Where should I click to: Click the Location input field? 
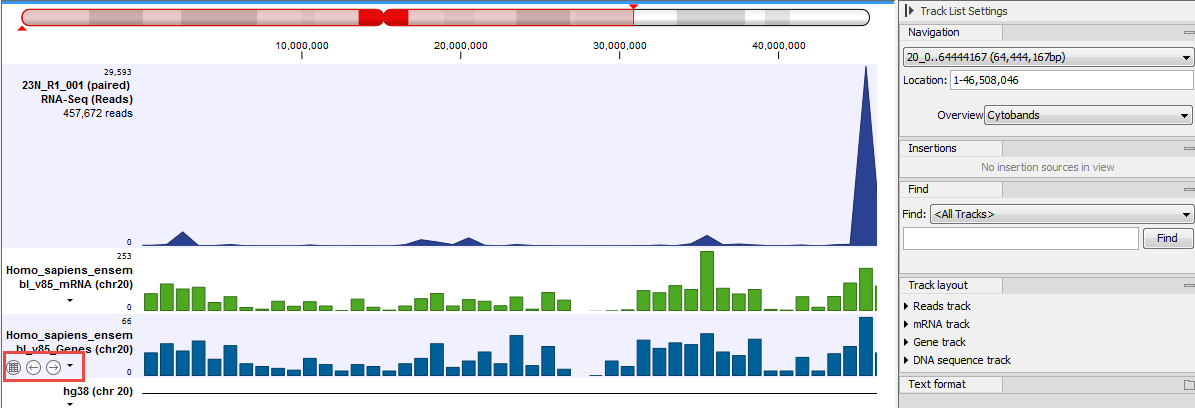[x=1070, y=80]
